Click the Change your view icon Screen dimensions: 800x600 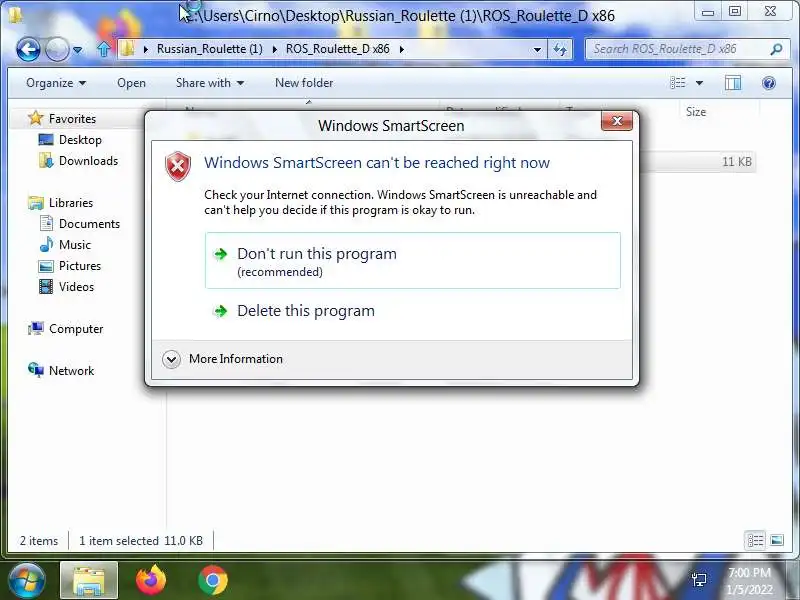(678, 83)
